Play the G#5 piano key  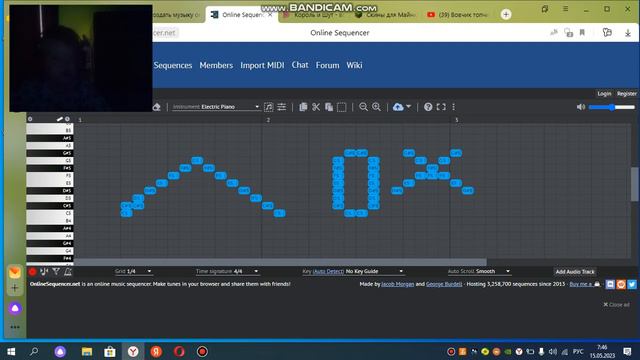coord(50,153)
